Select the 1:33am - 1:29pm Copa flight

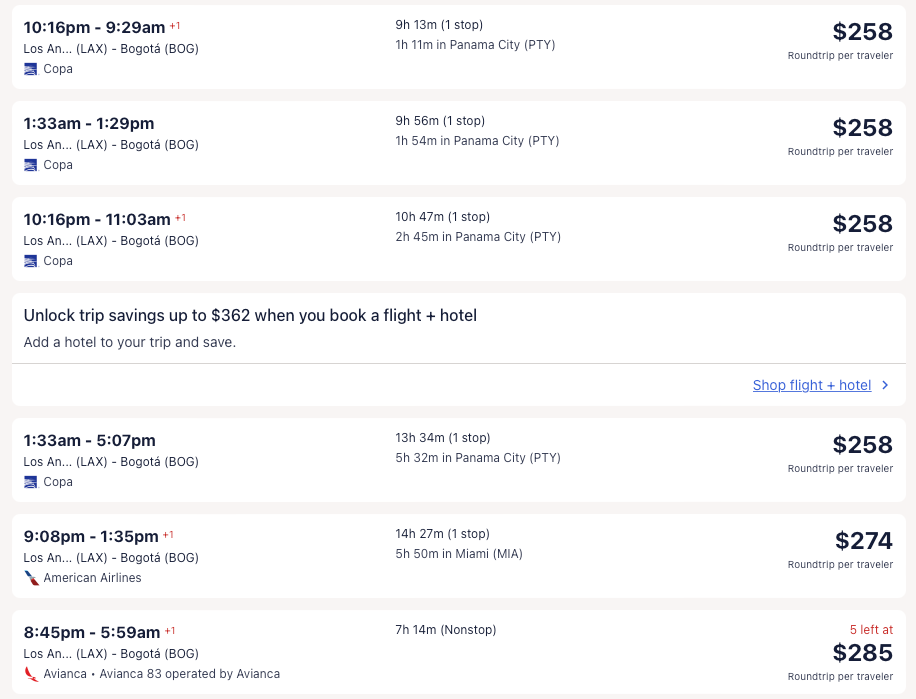(89, 124)
